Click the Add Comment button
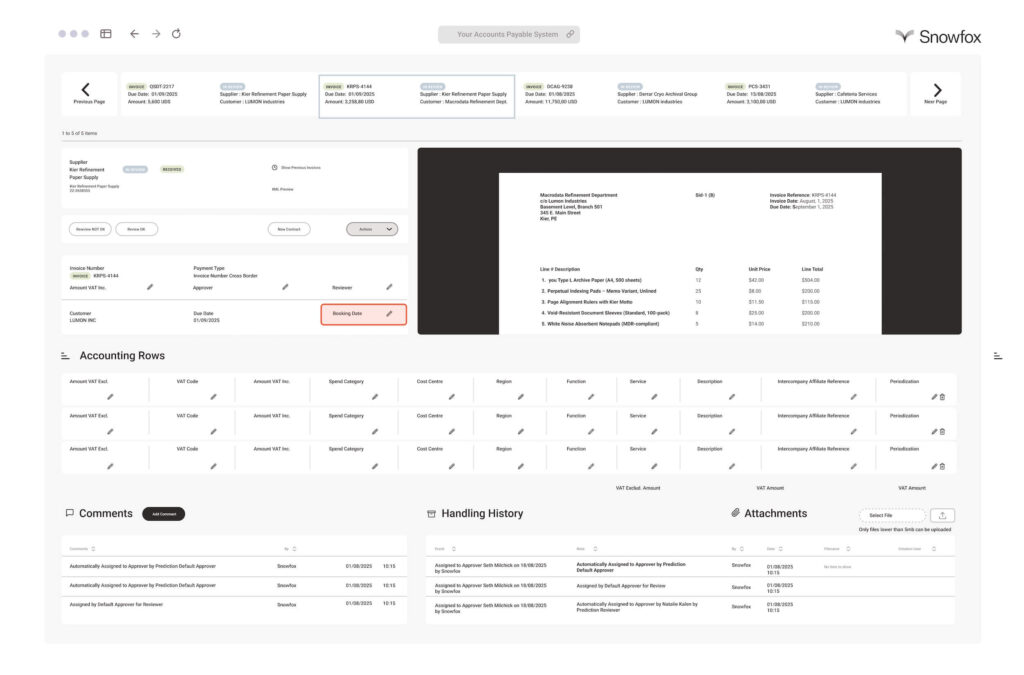The height and width of the screenshot is (675, 1024). click(164, 514)
